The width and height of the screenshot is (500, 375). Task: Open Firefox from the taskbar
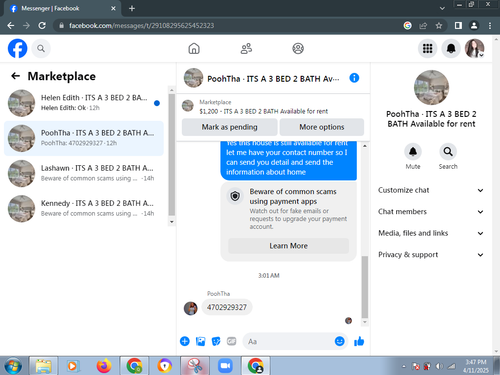pyautogui.click(x=104, y=366)
